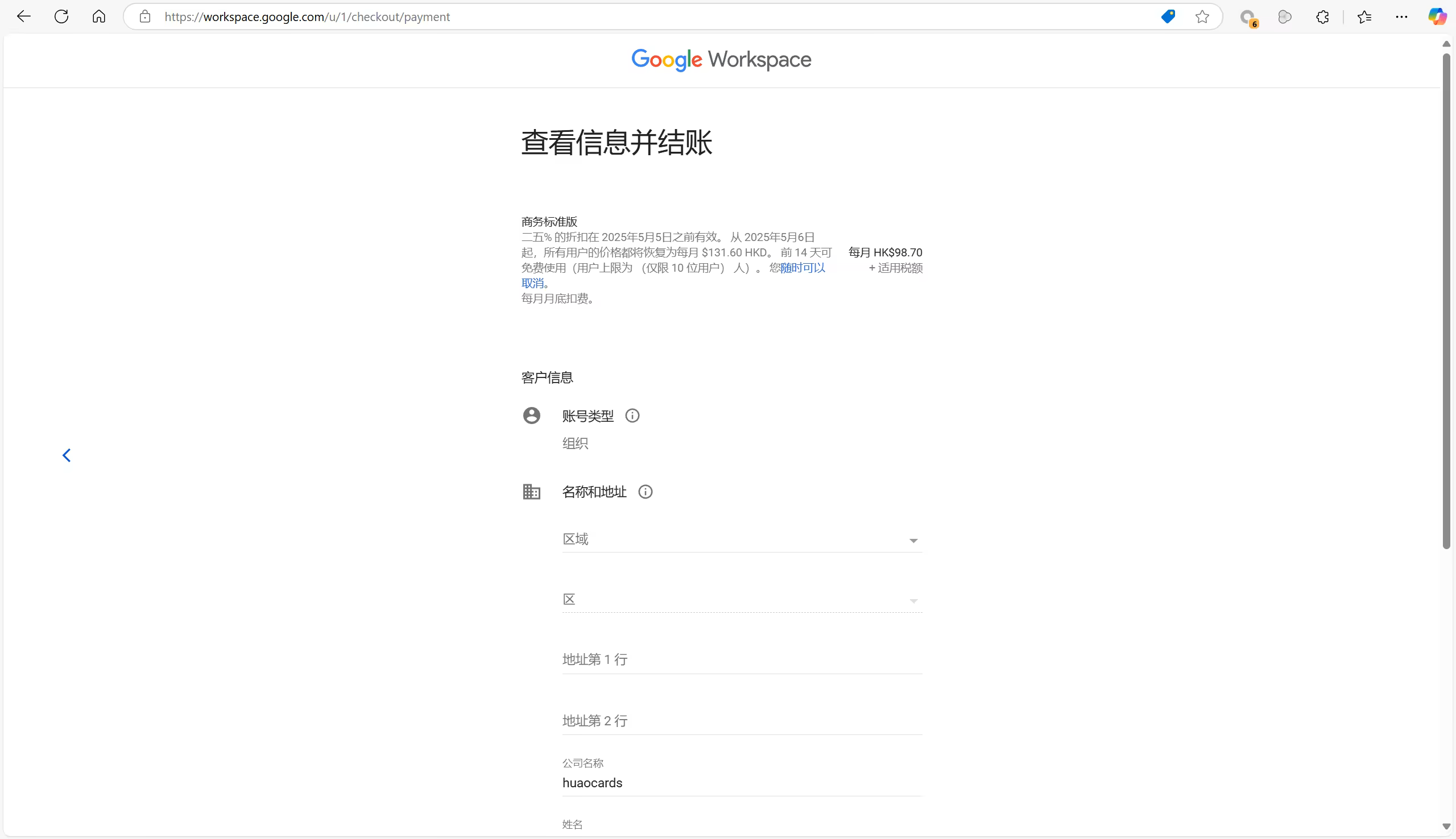Open browser settings and more menu

pos(1401,16)
